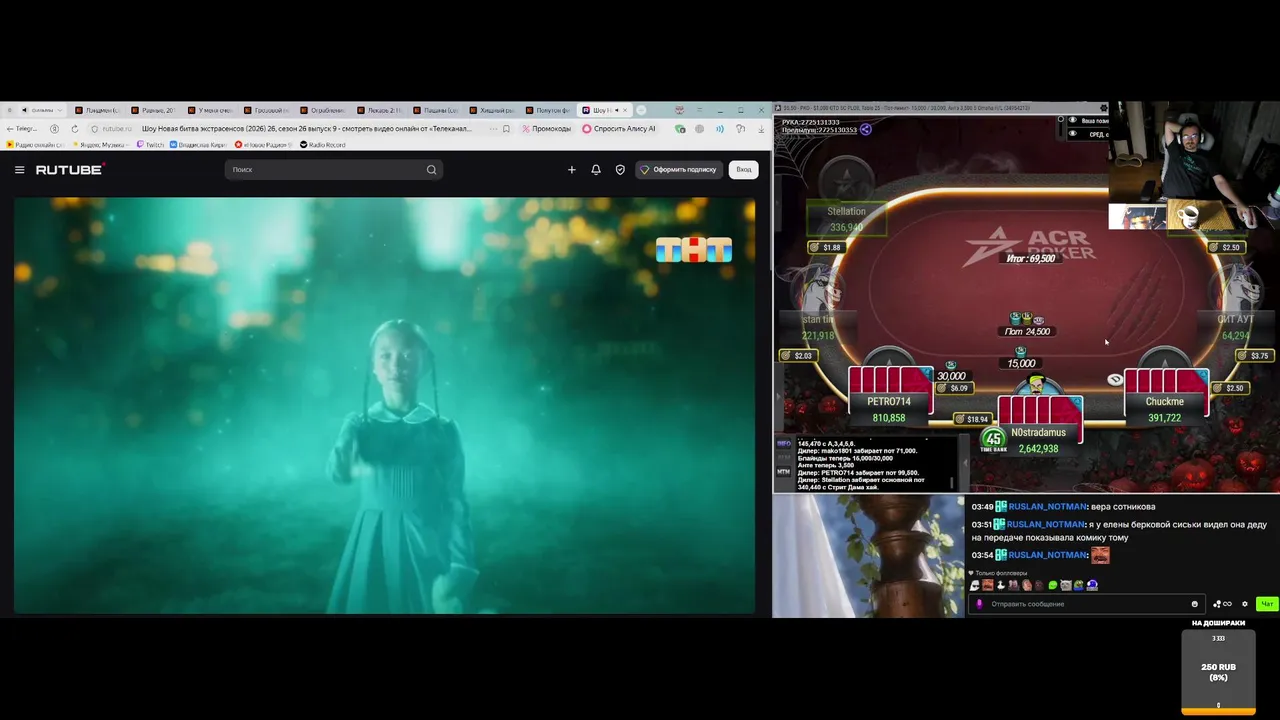Switch to the Пацаны browser tab
The height and width of the screenshot is (720, 1280).
[436, 110]
